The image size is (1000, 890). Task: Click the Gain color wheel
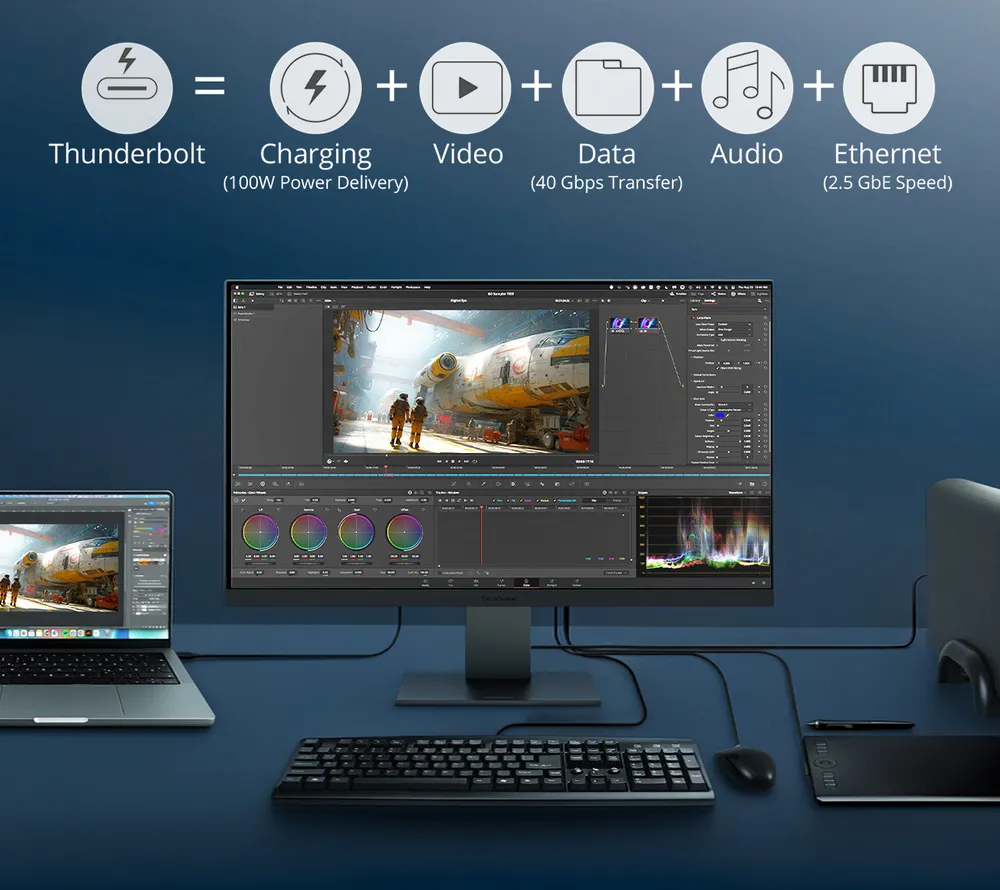[356, 531]
